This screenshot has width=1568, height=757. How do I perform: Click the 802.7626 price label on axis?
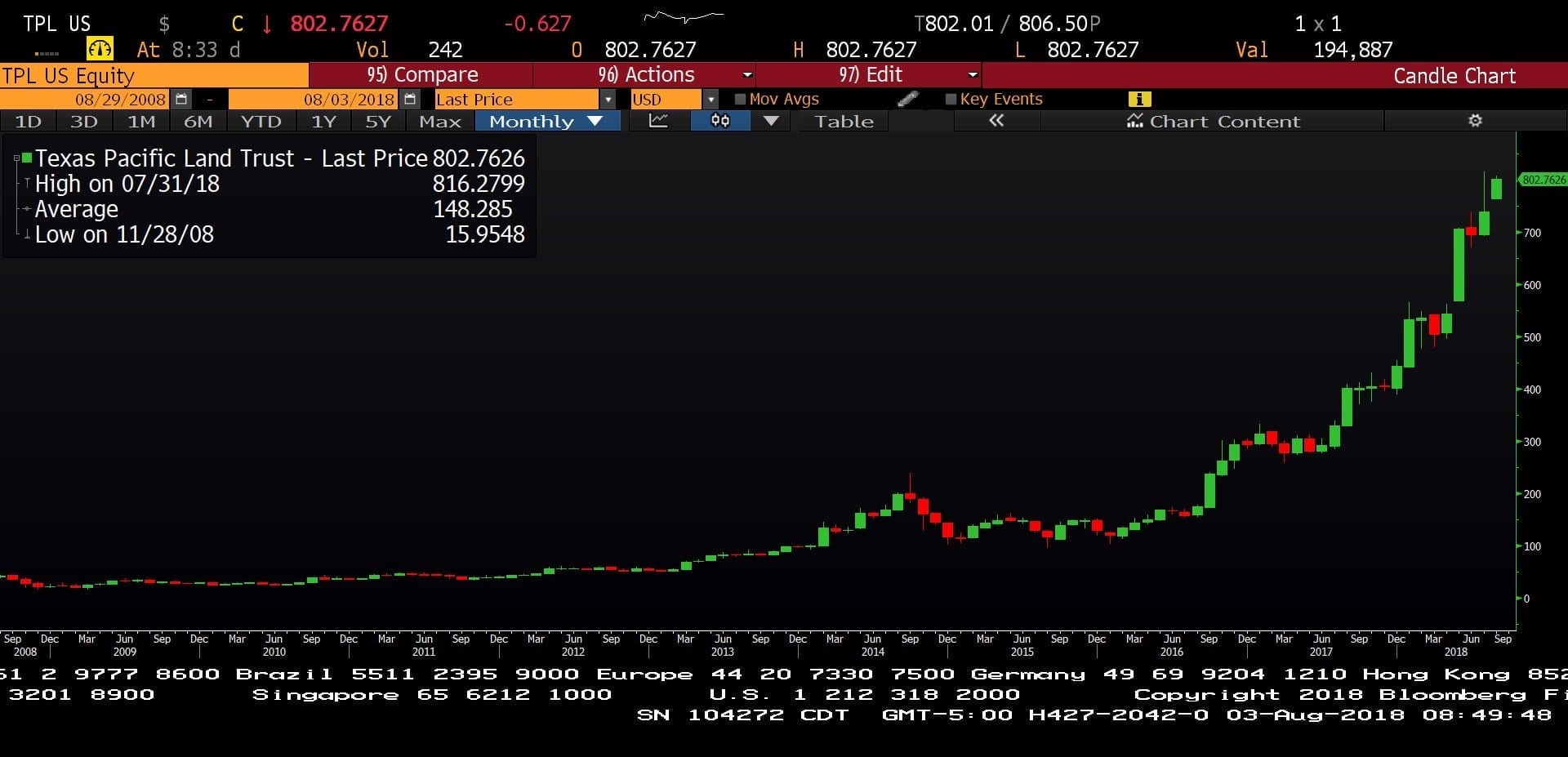pyautogui.click(x=1543, y=180)
